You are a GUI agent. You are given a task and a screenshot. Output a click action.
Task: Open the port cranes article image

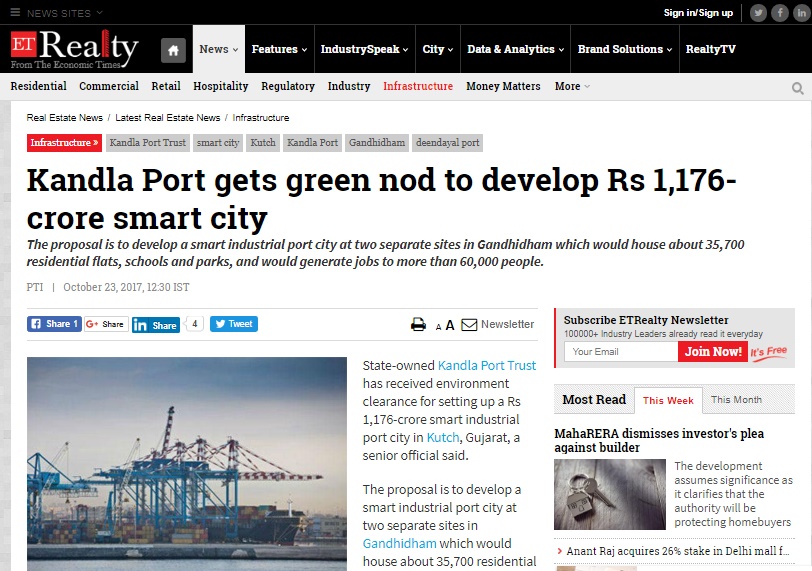(187, 464)
